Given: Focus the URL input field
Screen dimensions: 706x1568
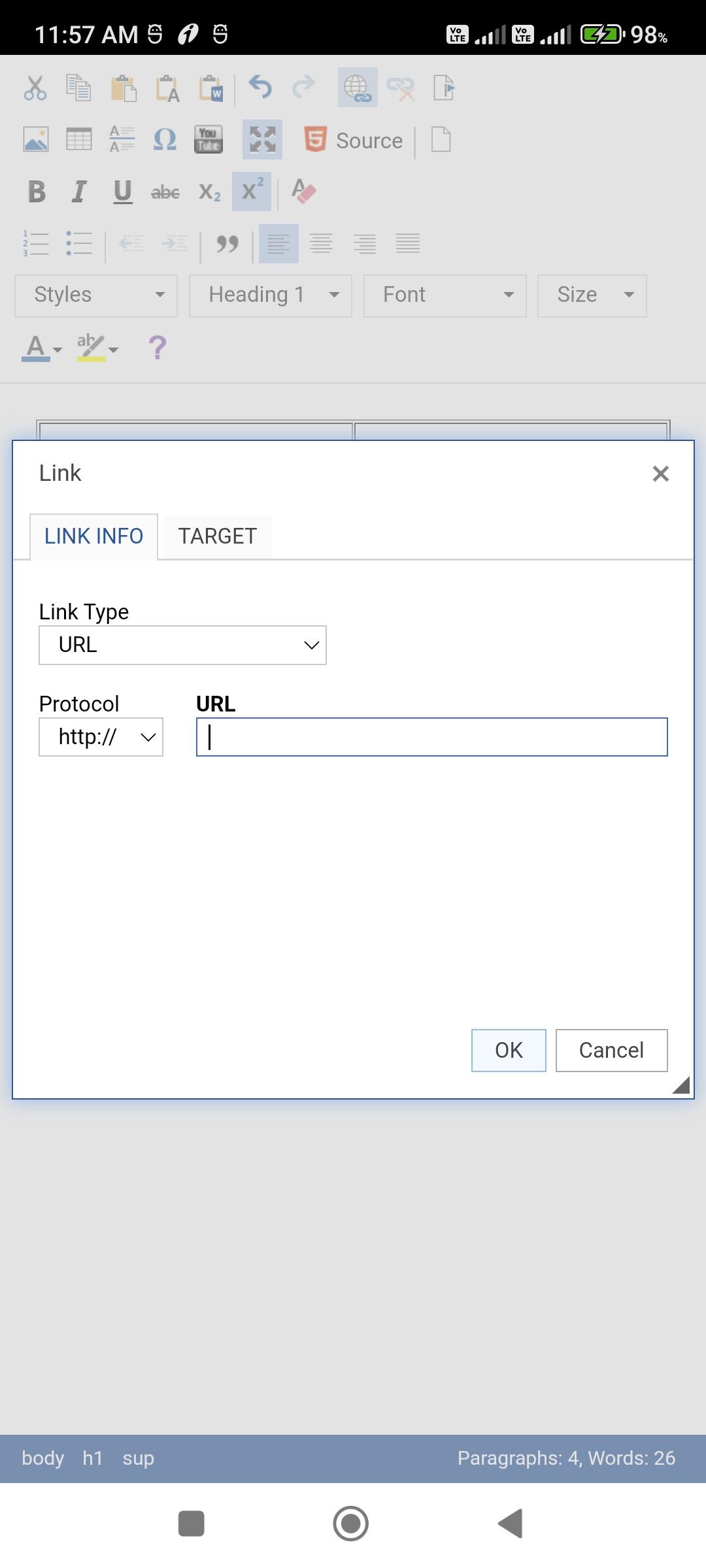Looking at the screenshot, I should (432, 737).
